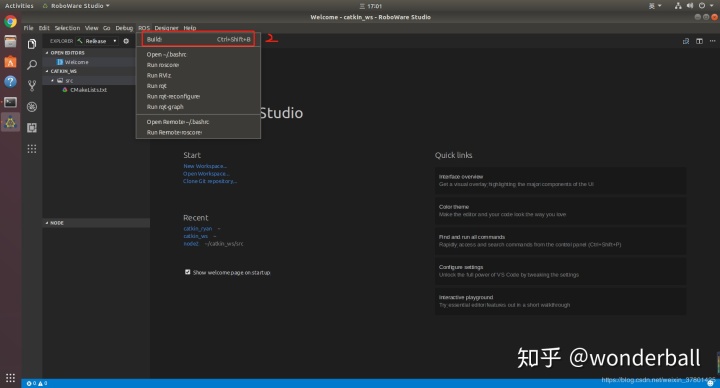
Task: Select Run roscore in ROS menu
Action: click(x=198, y=65)
